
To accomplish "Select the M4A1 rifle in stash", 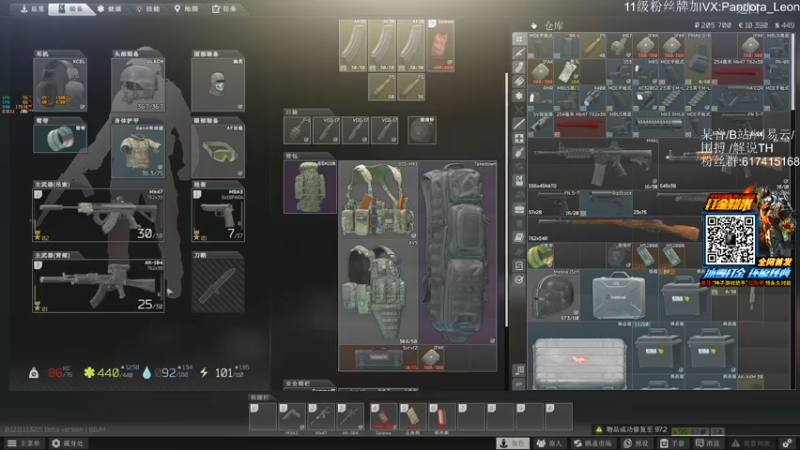I will (593, 163).
